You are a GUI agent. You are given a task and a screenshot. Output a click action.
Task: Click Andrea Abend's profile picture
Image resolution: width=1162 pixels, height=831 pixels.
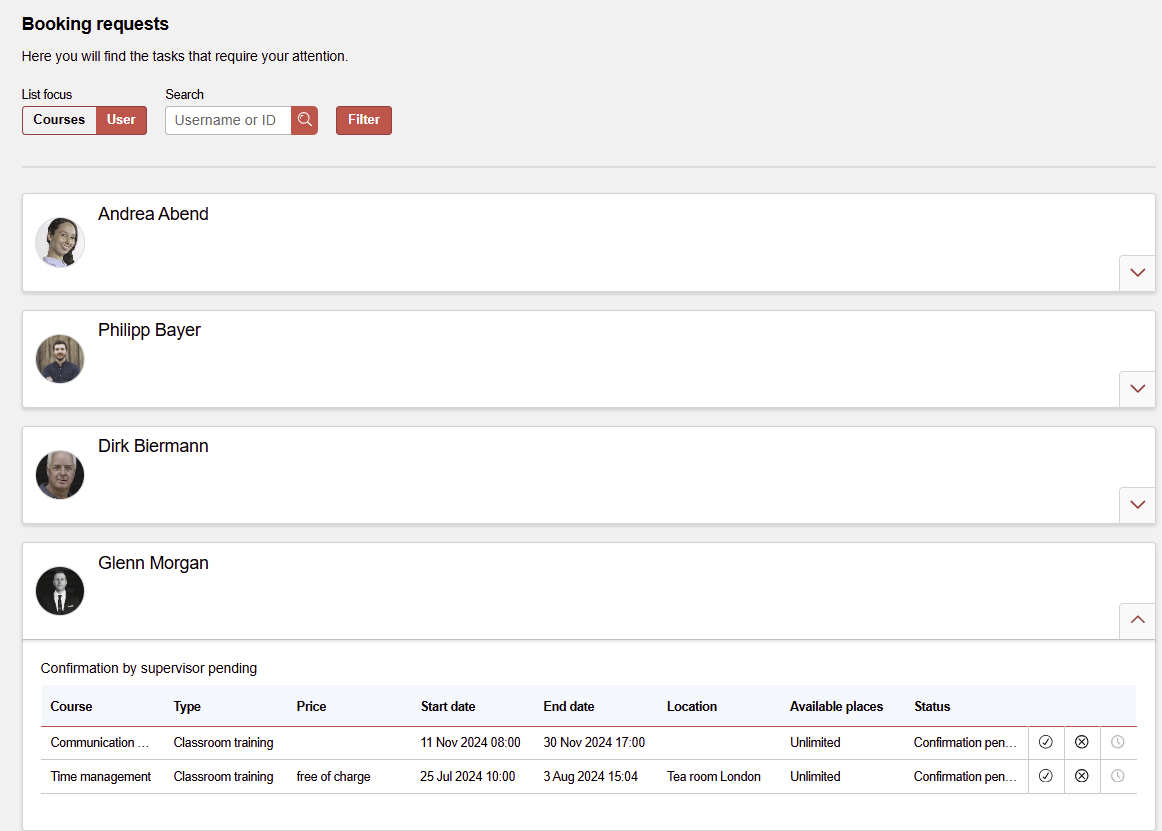point(60,242)
